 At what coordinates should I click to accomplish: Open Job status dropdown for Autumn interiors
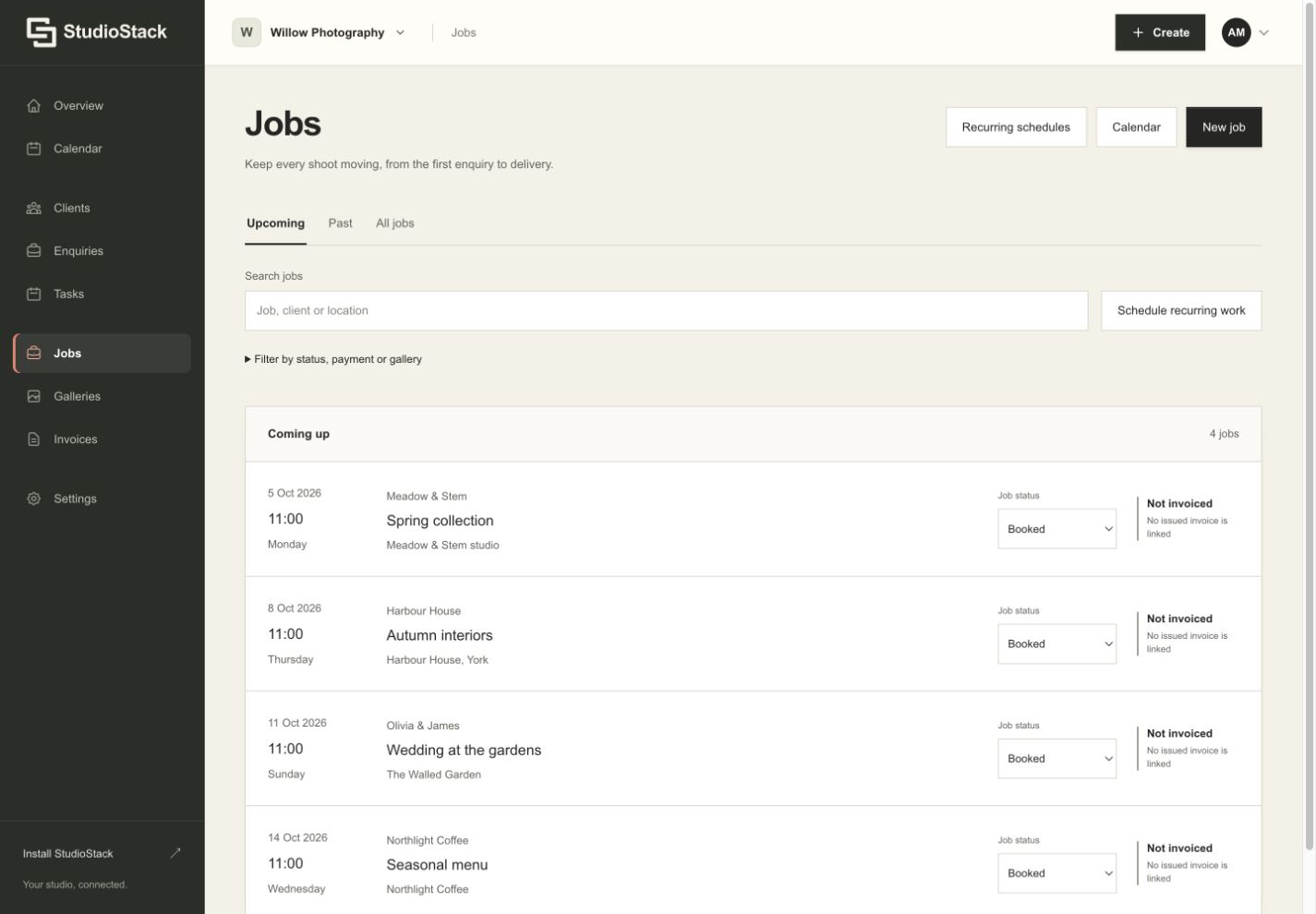(x=1056, y=643)
